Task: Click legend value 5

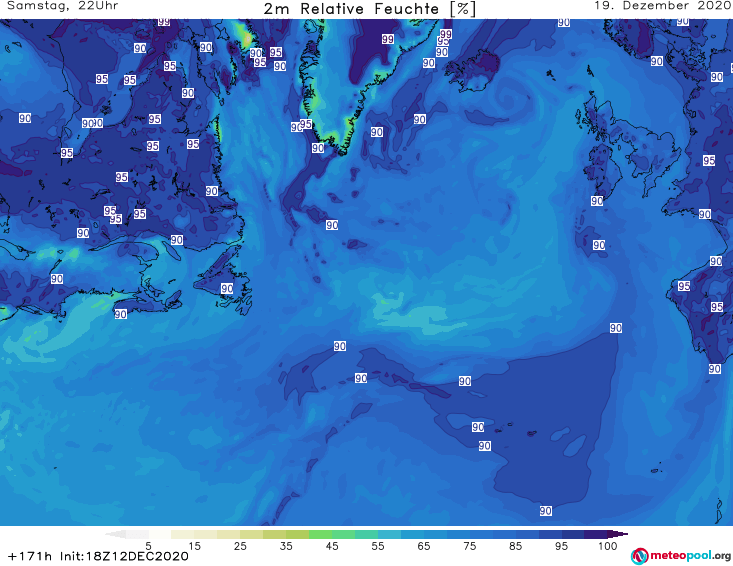Action: [x=148, y=546]
